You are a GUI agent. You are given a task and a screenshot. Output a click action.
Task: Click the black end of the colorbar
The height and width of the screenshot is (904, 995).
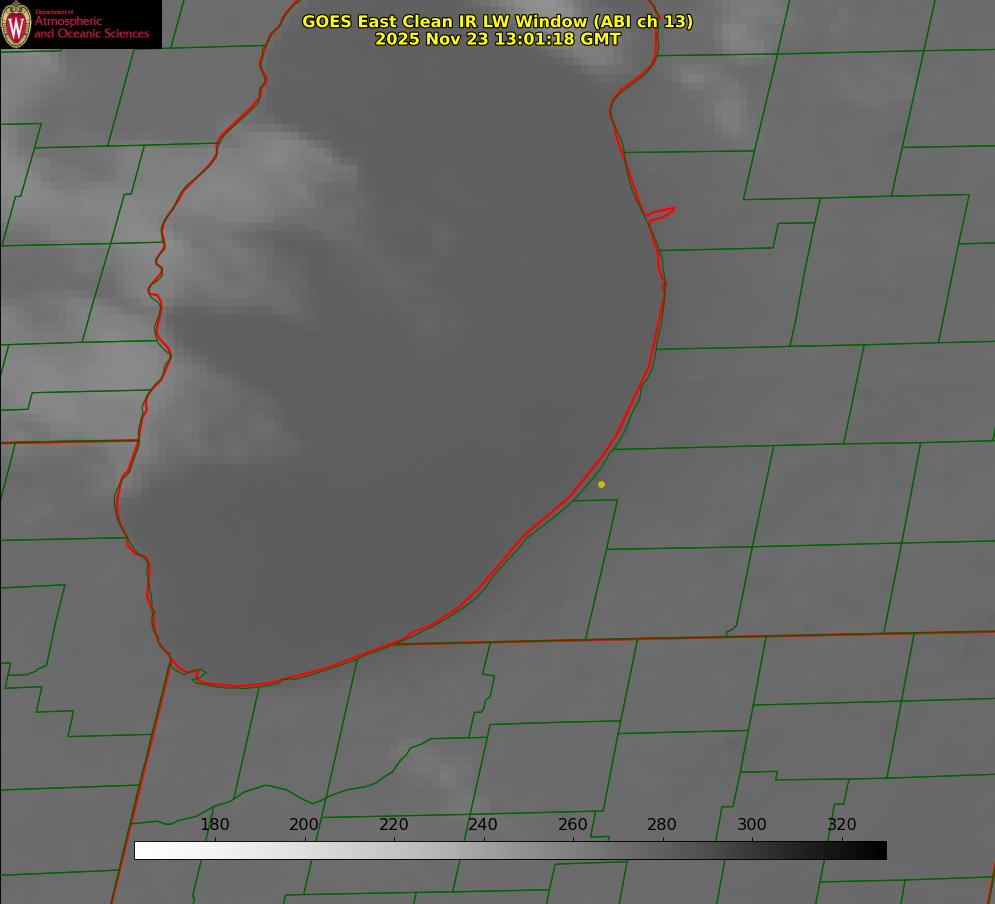879,850
